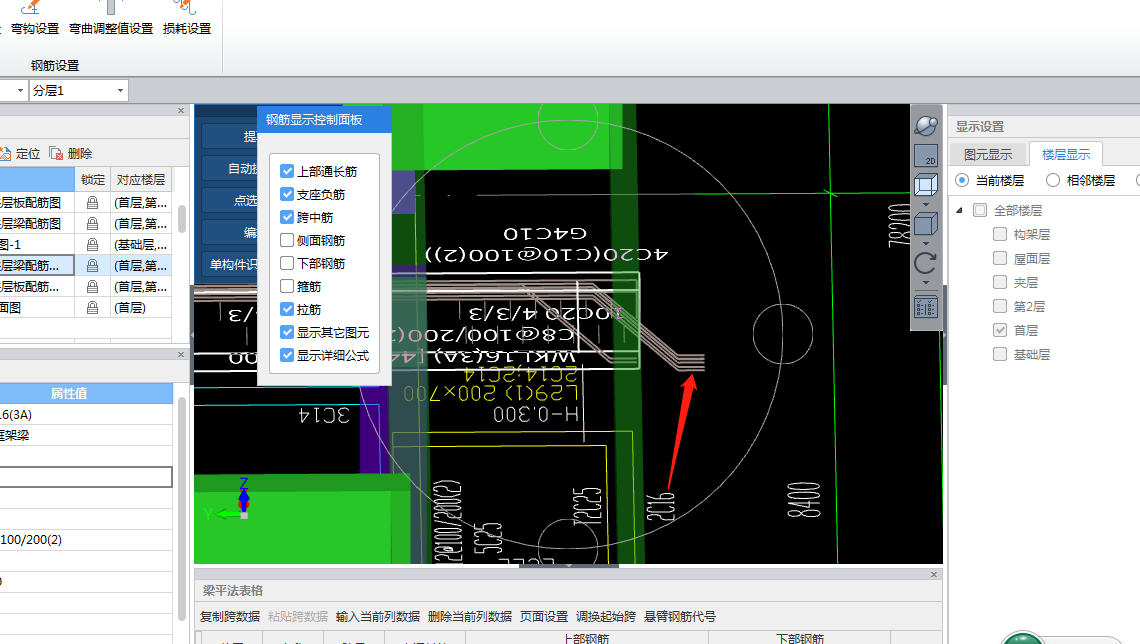Click 页面设置 button
This screenshot has width=1140, height=644.
coord(544,616)
